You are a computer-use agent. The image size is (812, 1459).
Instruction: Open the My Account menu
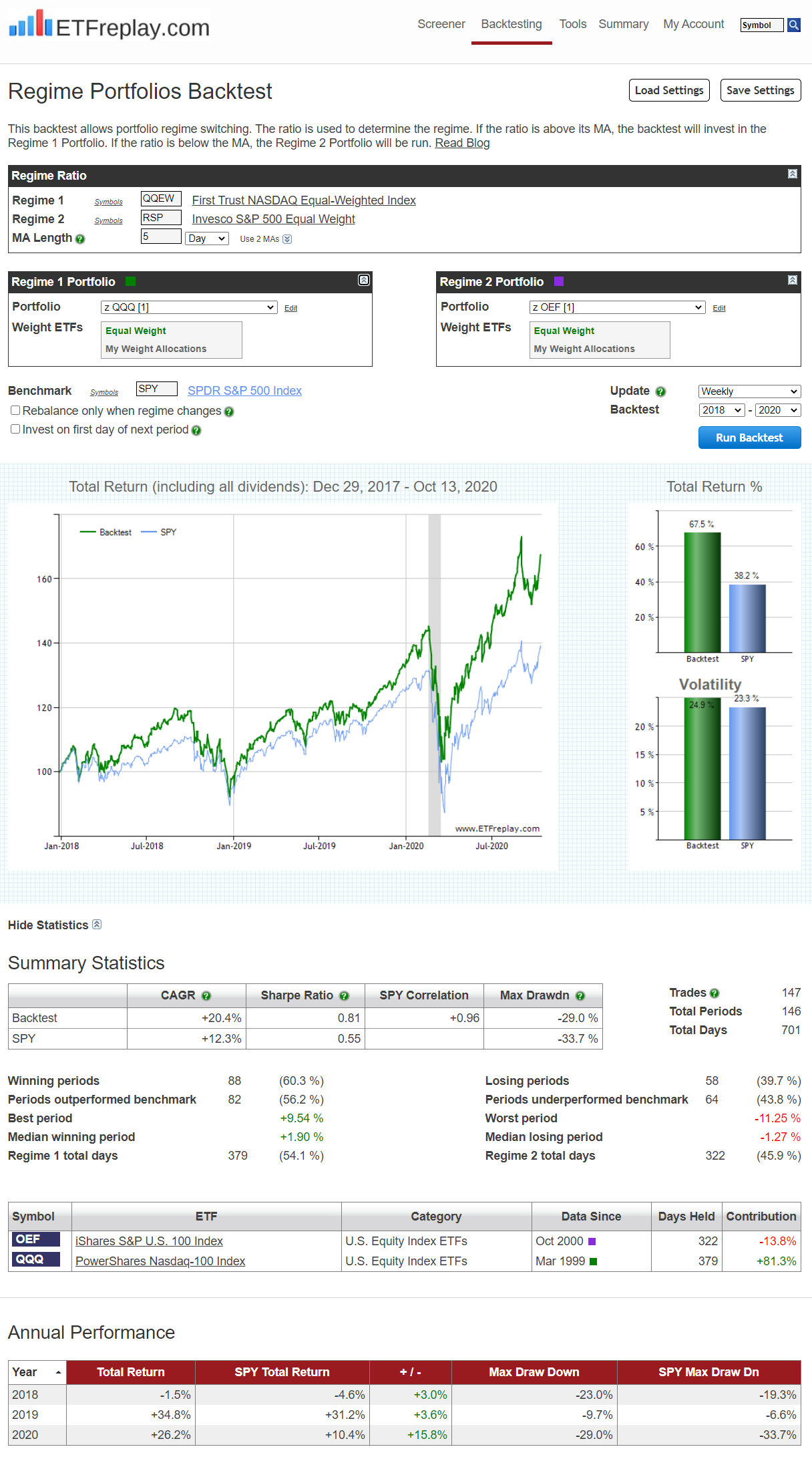694,24
